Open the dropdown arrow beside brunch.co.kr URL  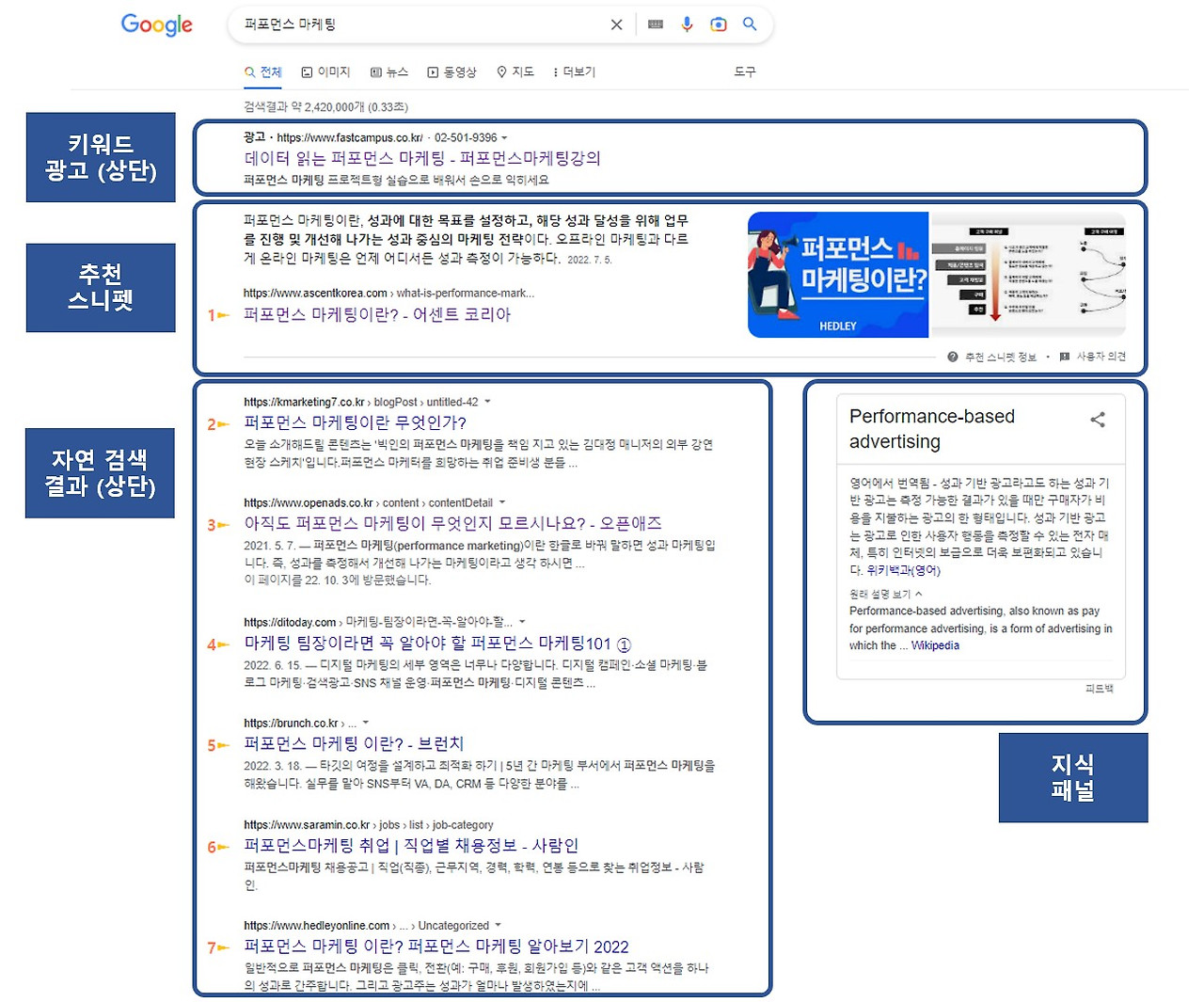366,723
